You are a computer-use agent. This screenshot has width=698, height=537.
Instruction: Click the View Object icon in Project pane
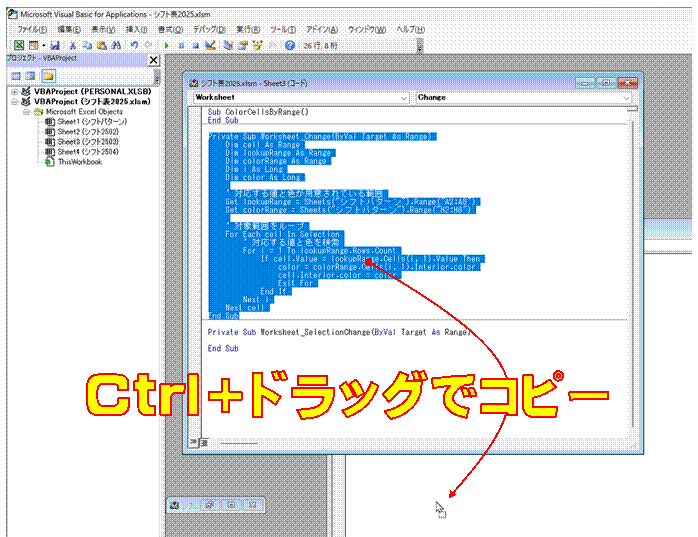[30, 76]
